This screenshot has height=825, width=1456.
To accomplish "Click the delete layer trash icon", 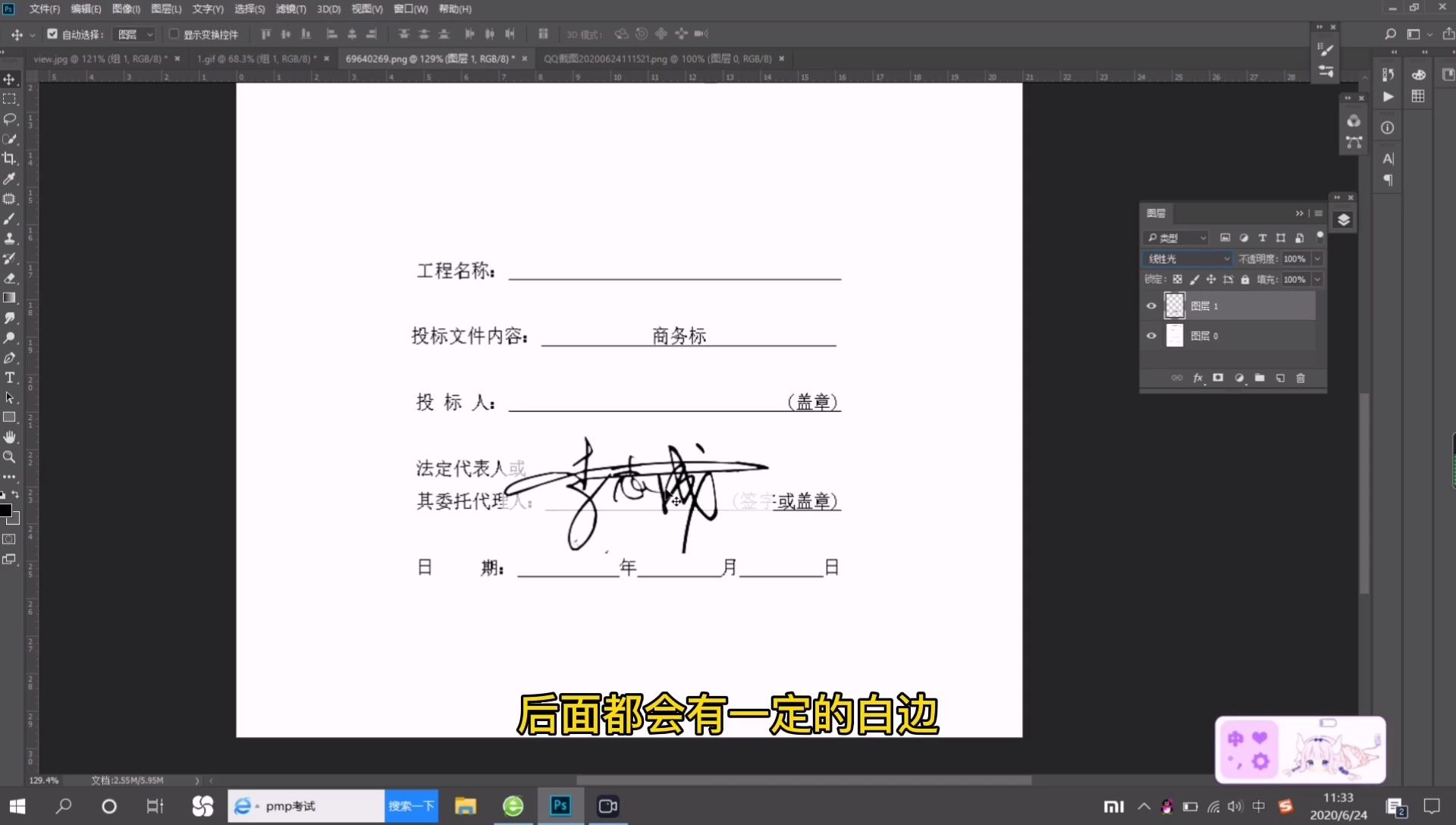I will 1300,378.
